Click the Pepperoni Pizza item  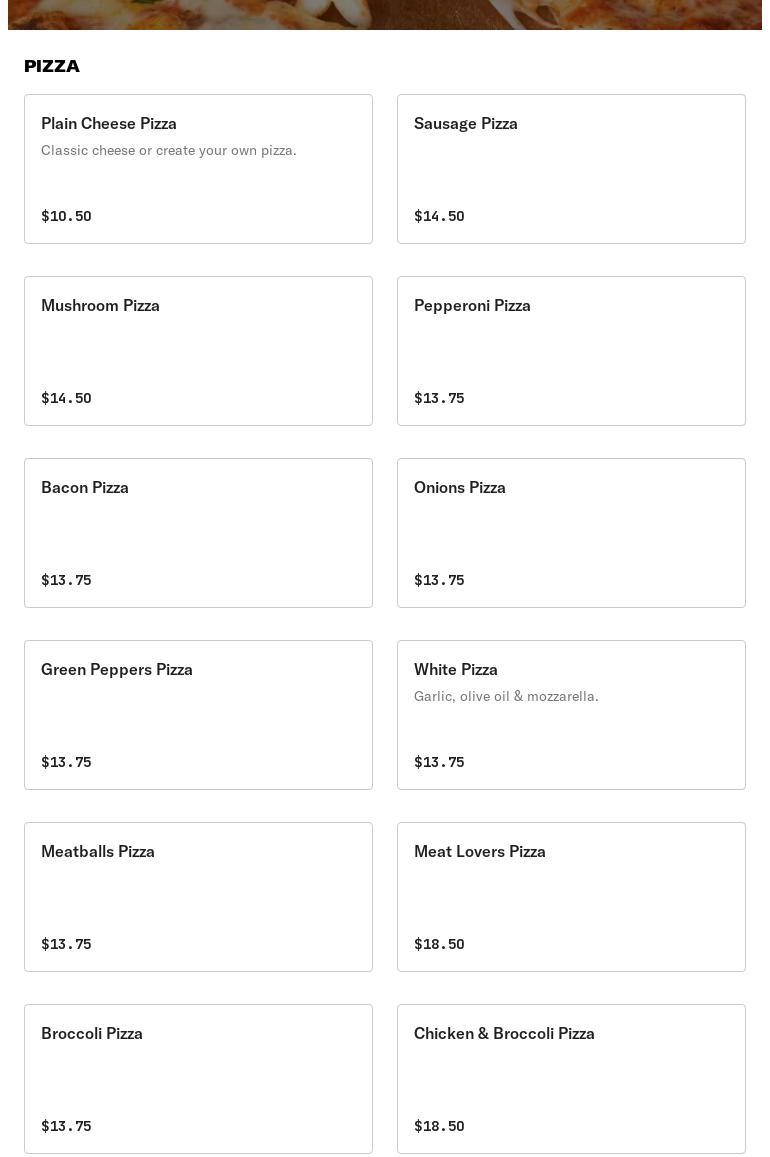pyautogui.click(x=571, y=351)
